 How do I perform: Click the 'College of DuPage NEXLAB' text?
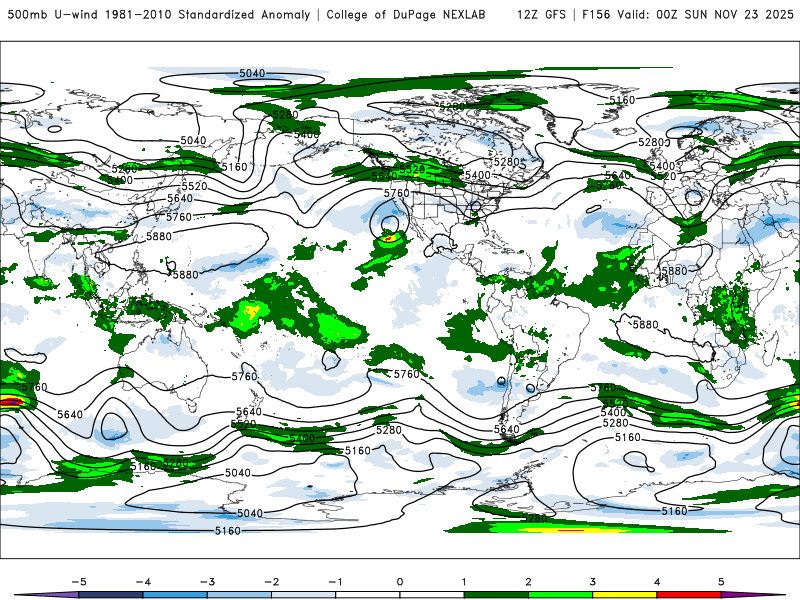pos(406,15)
